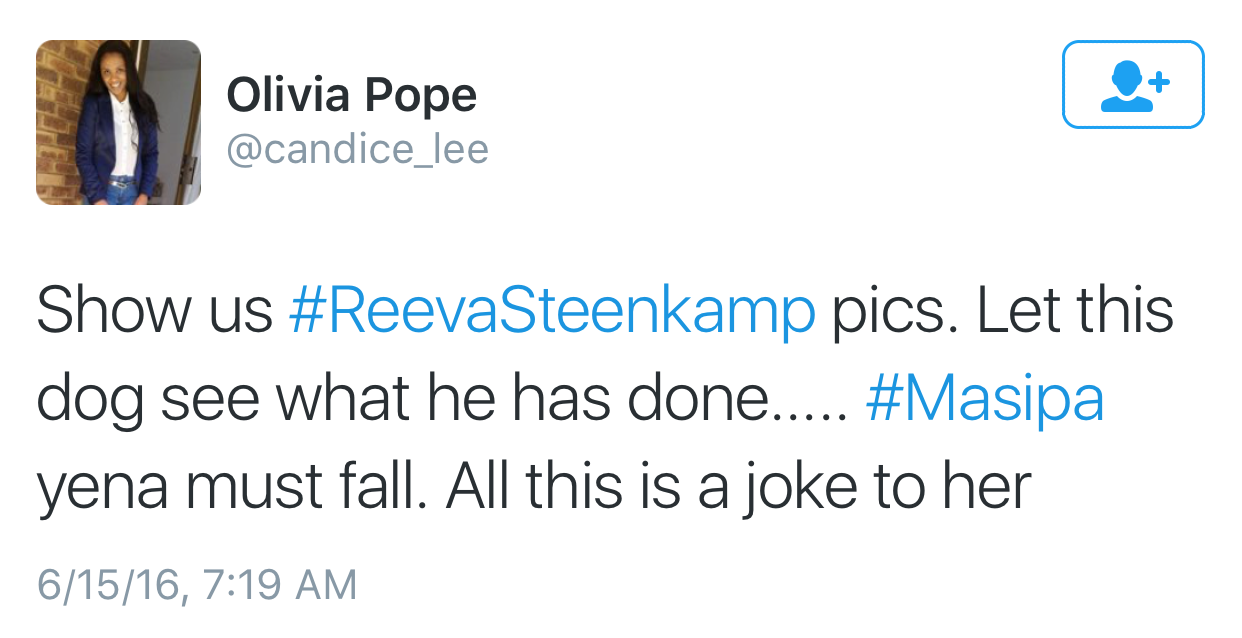This screenshot has height=638, width=1242.
Task: Open the #ReevaSteenkamp hashtag
Action: 551,310
